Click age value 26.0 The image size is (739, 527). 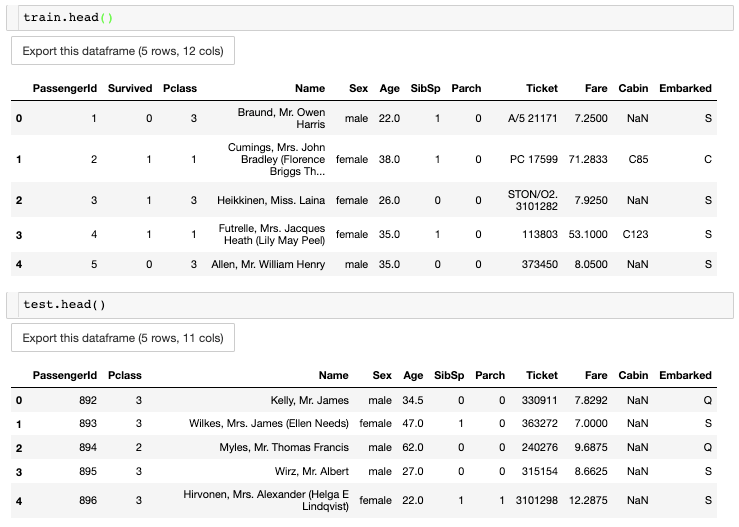[x=389, y=200]
